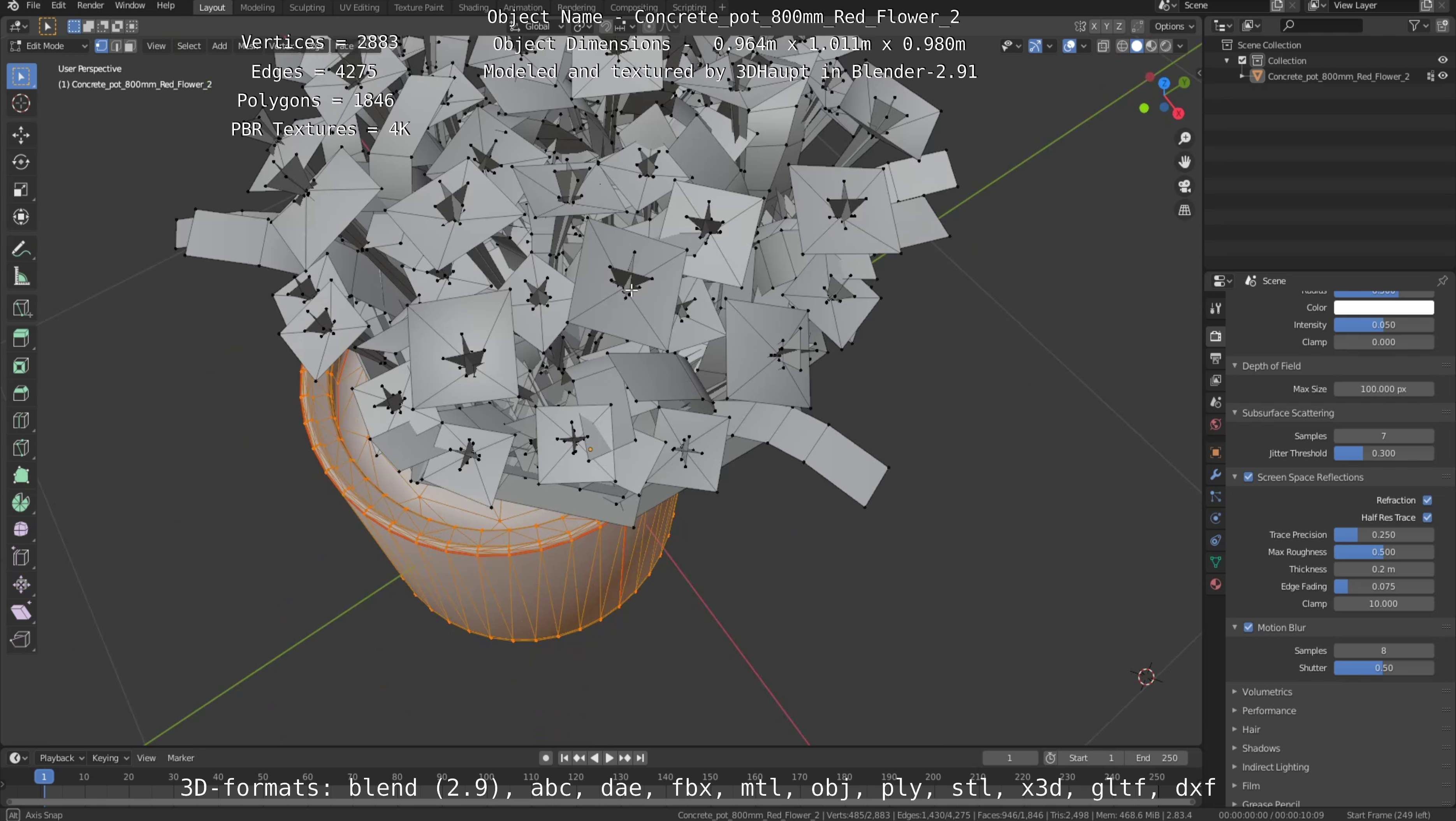Uncheck Half Res Trace checkbox

pos(1428,518)
